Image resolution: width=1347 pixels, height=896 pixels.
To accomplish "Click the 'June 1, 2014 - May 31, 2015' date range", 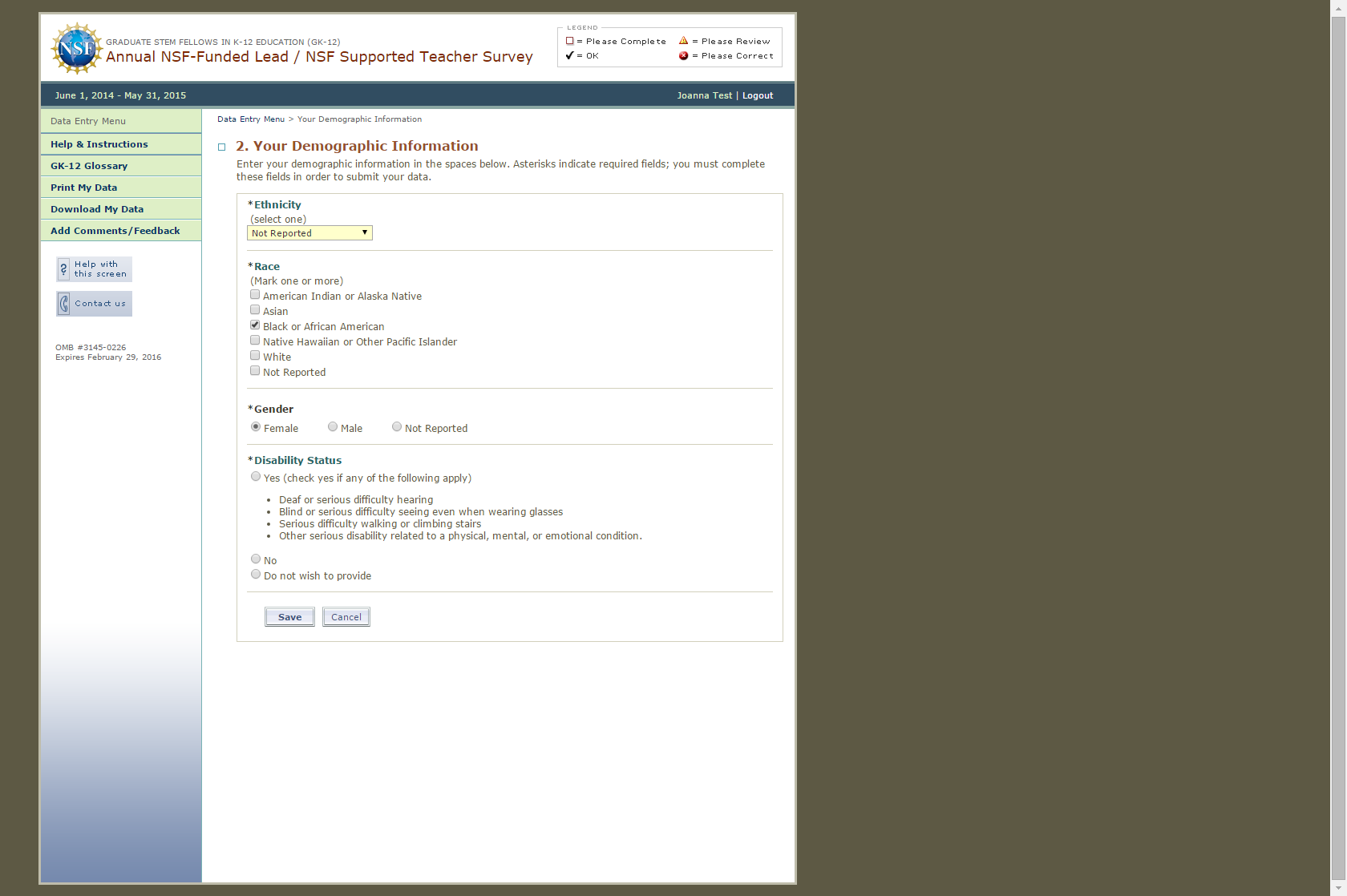I will click(x=120, y=95).
